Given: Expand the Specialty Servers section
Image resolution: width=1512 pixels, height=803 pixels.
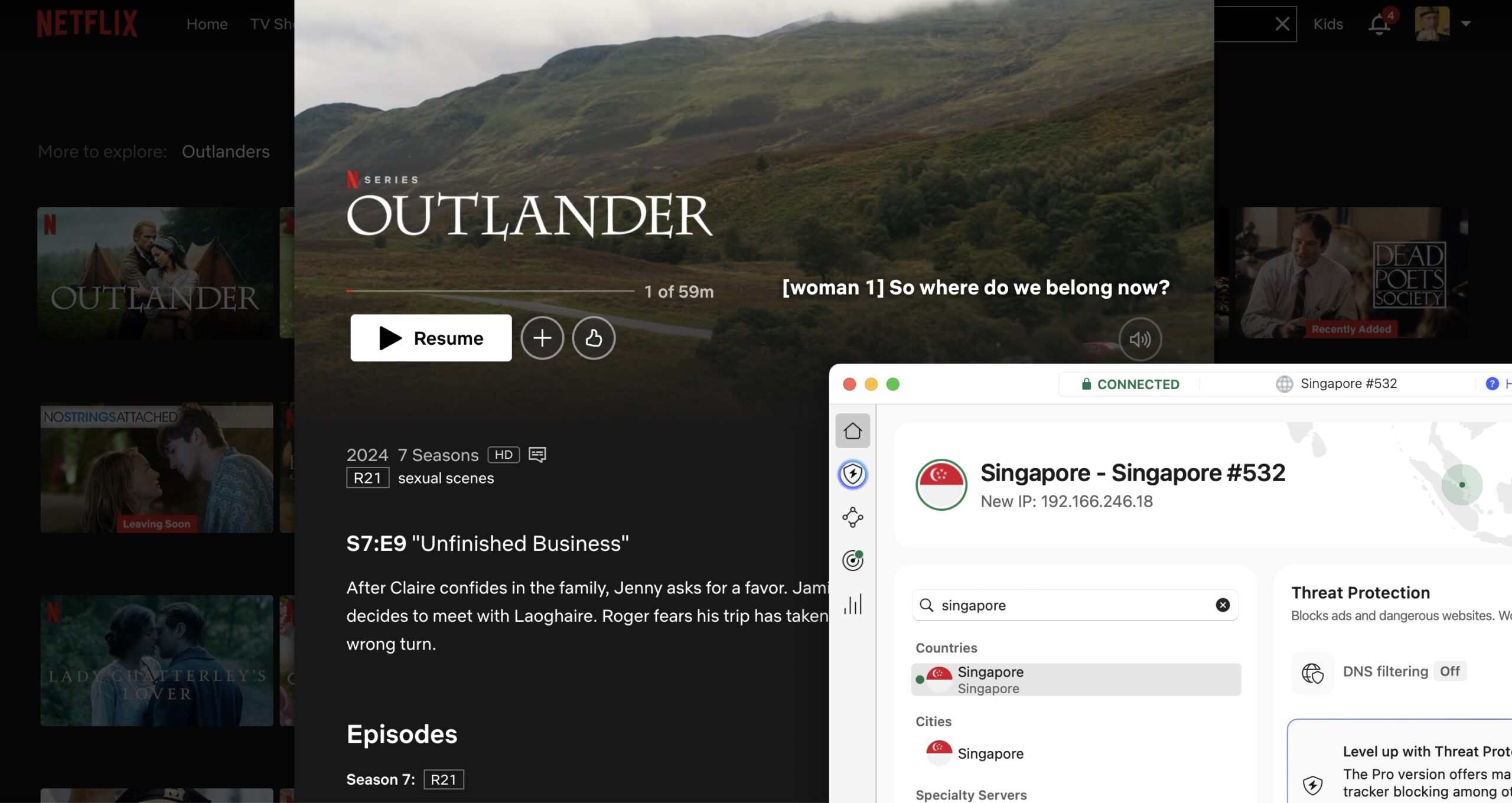Looking at the screenshot, I should pyautogui.click(x=971, y=795).
